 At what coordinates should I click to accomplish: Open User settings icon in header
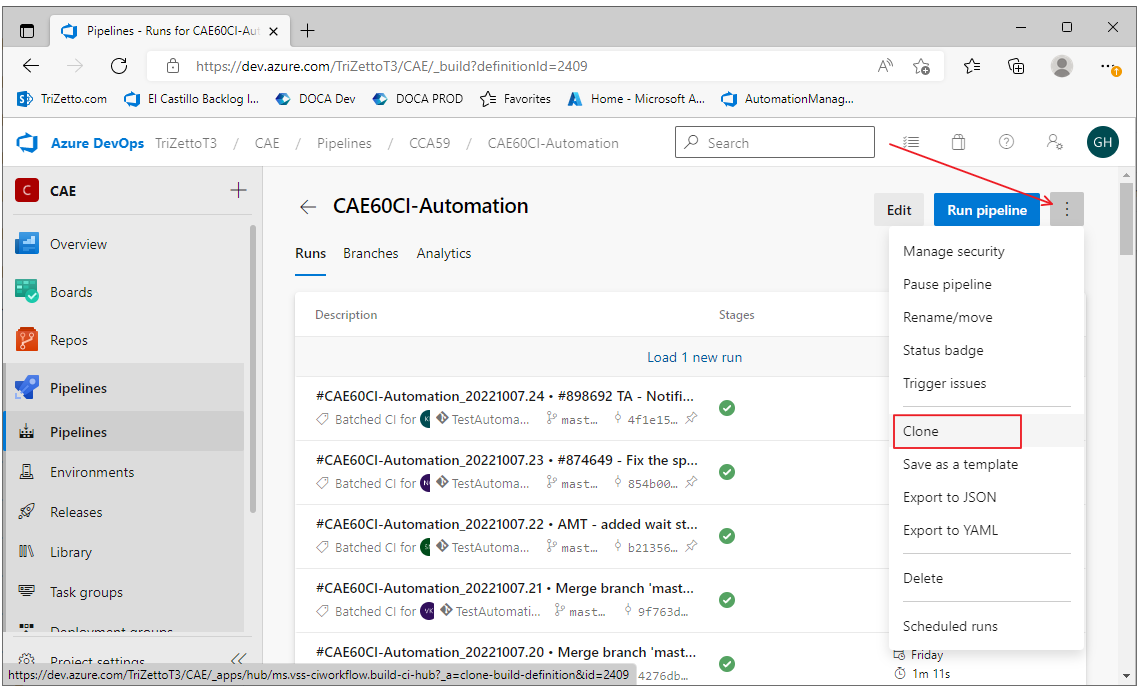pos(1054,143)
